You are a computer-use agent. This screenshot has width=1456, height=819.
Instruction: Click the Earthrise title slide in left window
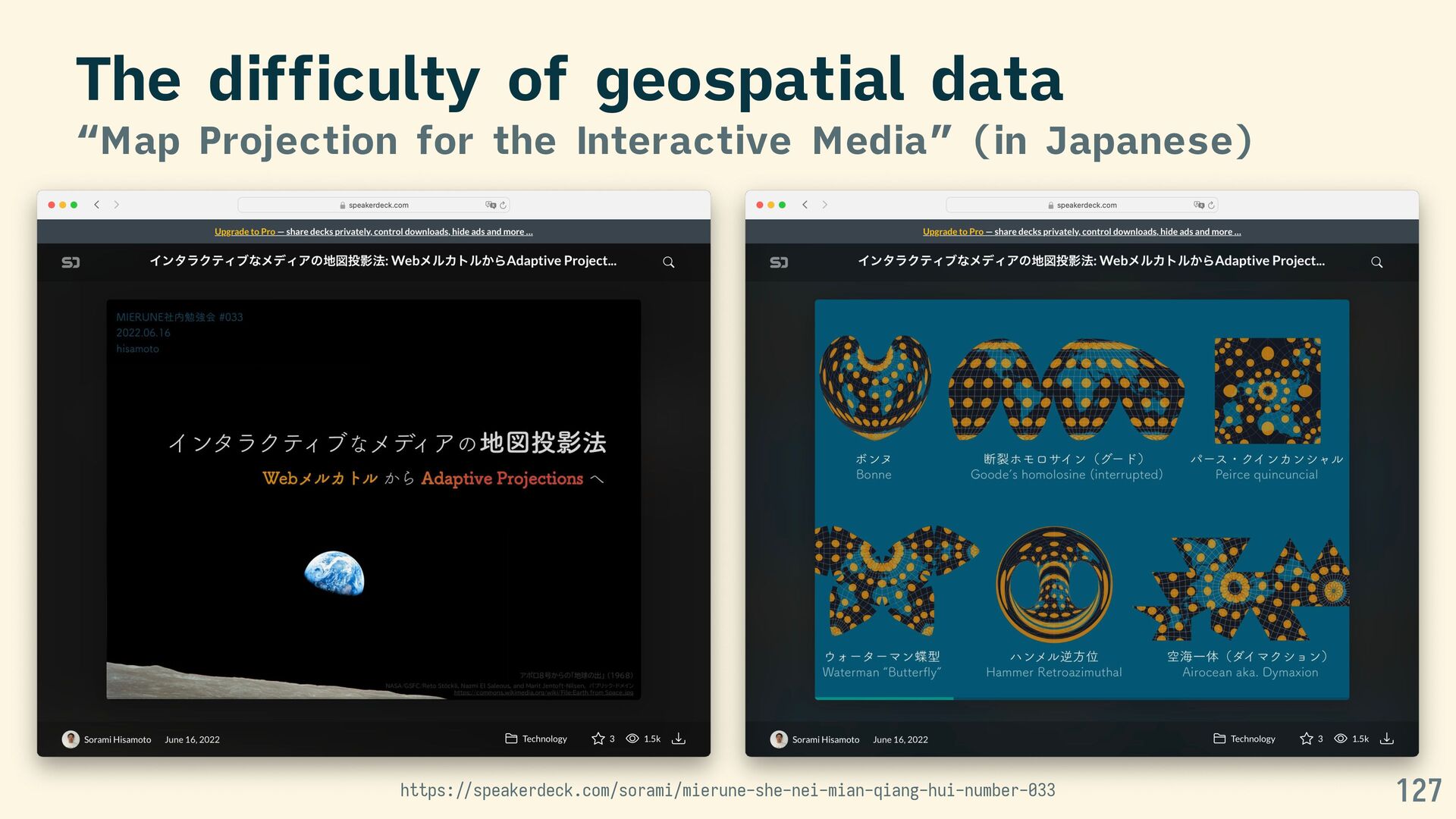[x=373, y=499]
